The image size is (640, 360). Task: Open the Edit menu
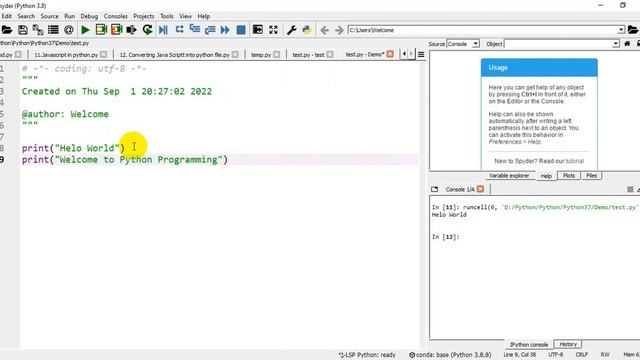coord(7,16)
